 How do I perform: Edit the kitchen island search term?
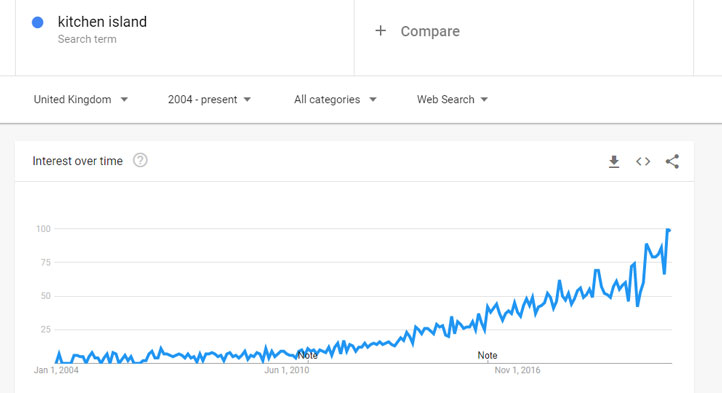102,22
